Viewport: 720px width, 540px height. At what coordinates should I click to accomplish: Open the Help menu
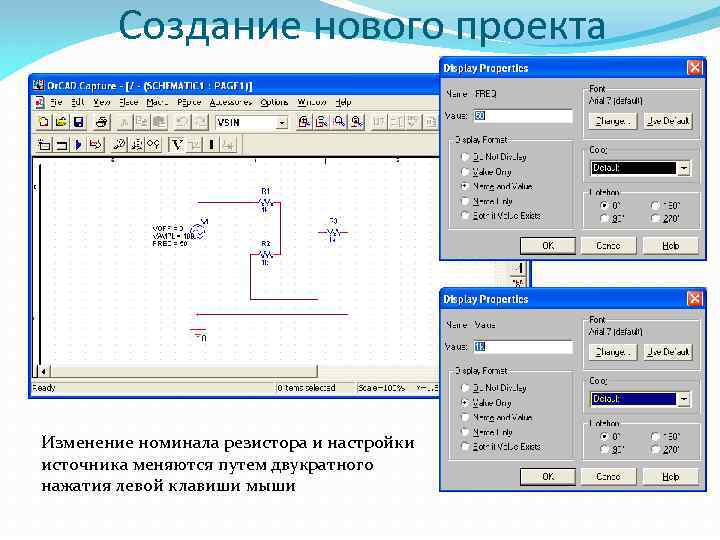(x=343, y=102)
